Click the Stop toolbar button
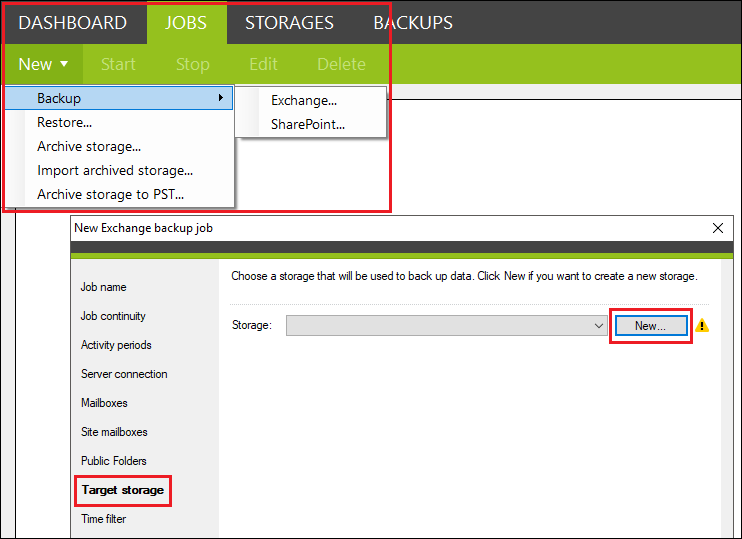 pyautogui.click(x=193, y=64)
